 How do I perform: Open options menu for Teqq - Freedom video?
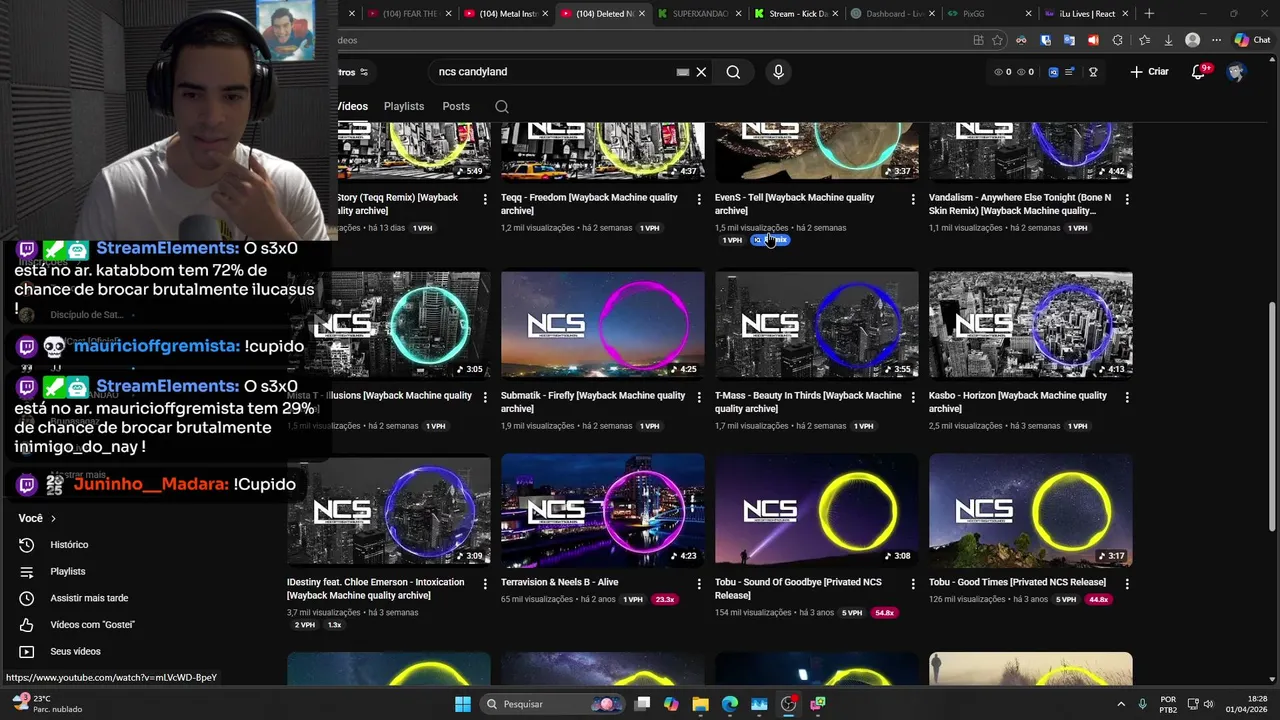(699, 199)
